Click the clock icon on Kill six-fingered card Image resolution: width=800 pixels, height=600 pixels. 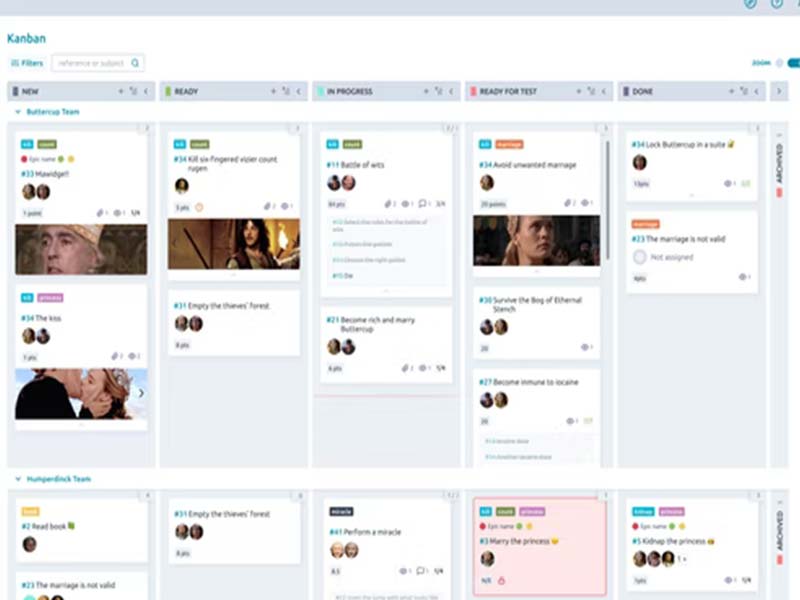click(x=199, y=207)
